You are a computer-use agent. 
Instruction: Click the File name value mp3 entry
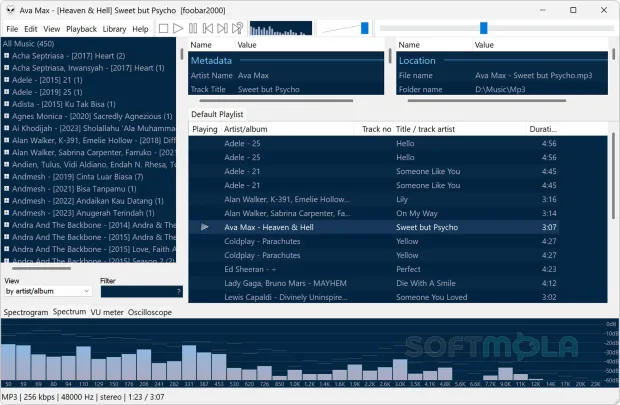point(533,76)
